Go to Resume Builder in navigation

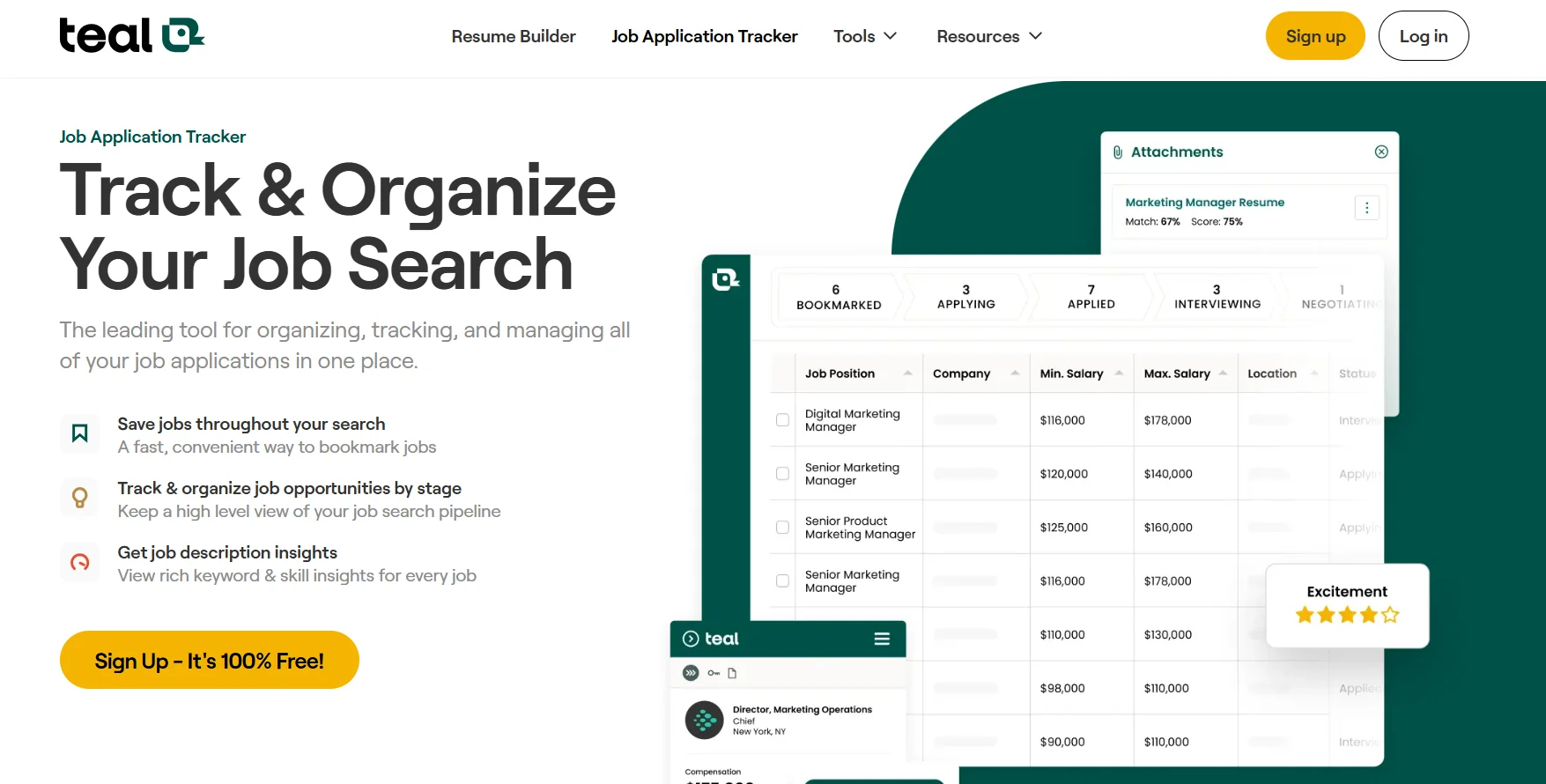coord(514,36)
